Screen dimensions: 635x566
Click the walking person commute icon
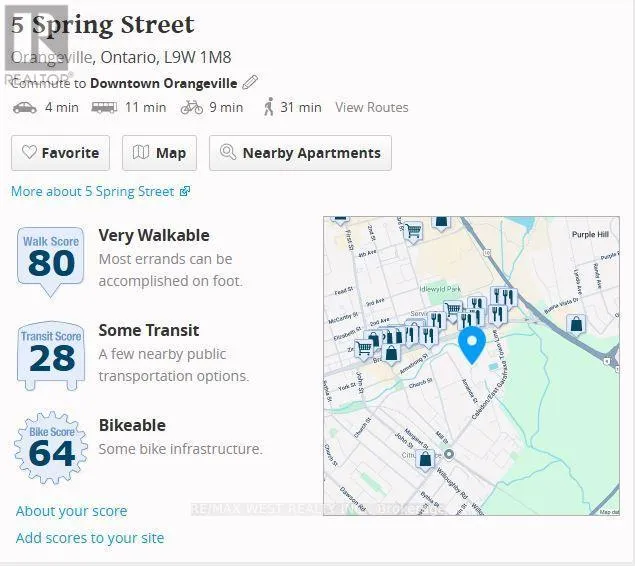click(268, 107)
